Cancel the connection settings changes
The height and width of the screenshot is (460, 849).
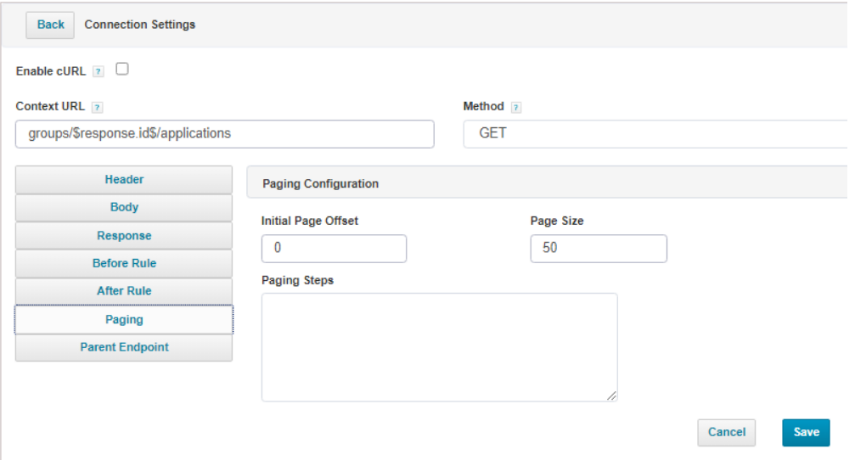tap(726, 432)
